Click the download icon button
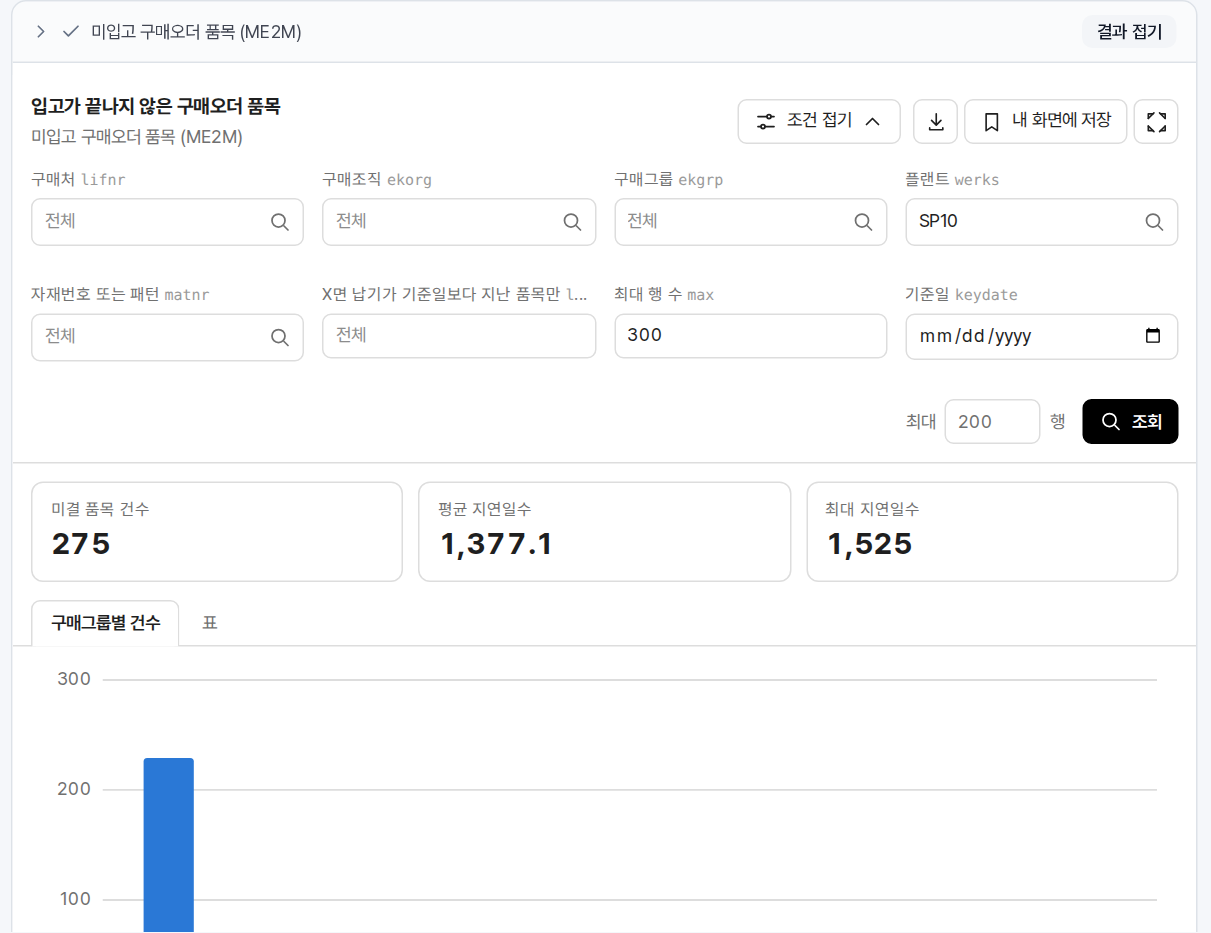Screen dimensions: 1211x933 [936, 121]
